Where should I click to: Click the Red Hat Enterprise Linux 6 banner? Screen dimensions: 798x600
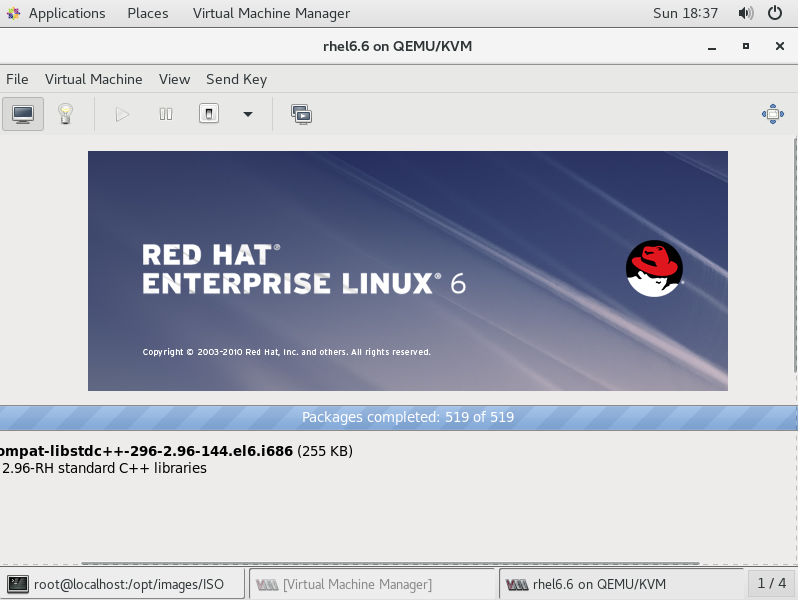[x=408, y=271]
